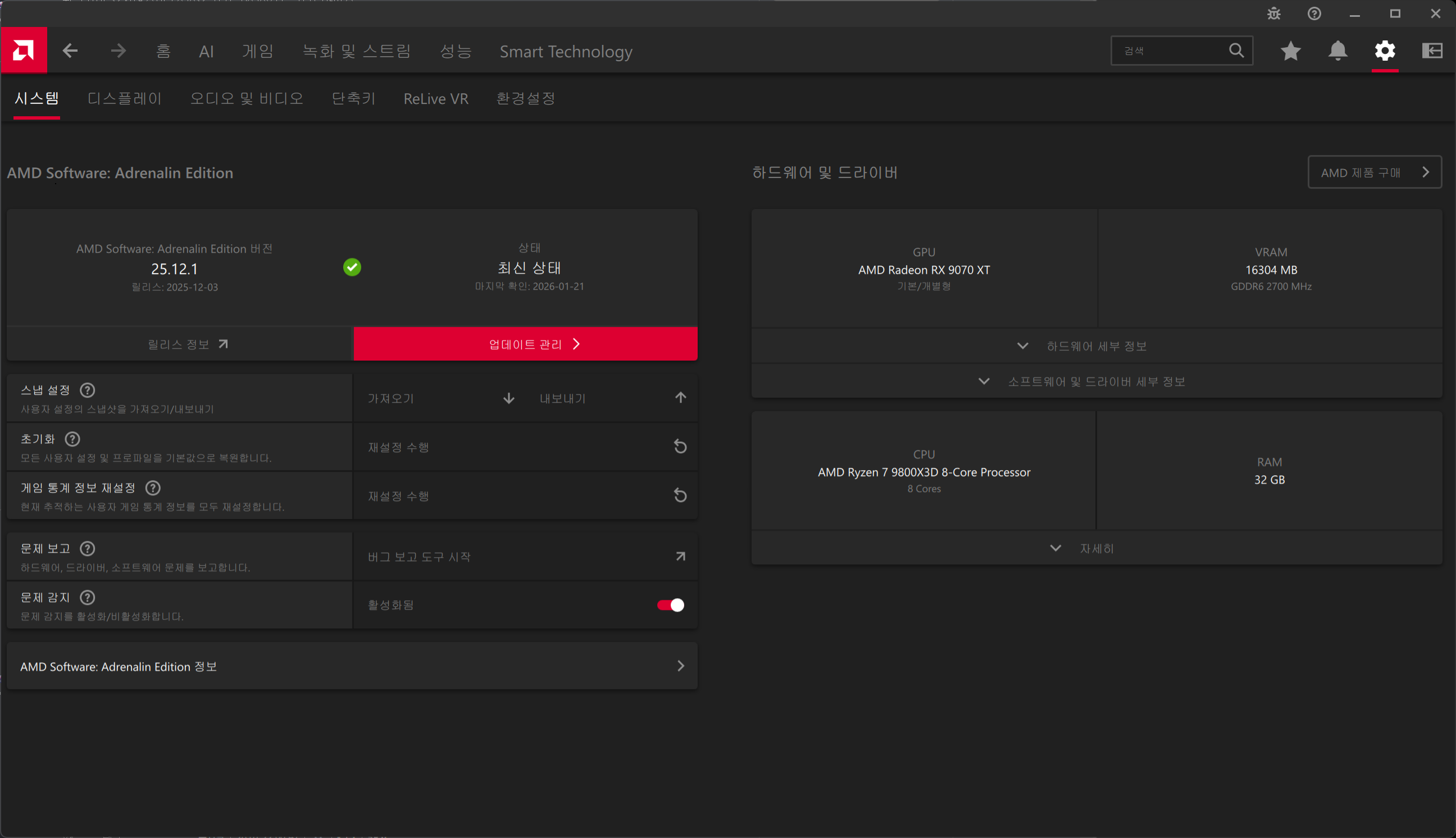Click 릴리스 정보 external link
The width and height of the screenshot is (1456, 838).
pos(188,344)
